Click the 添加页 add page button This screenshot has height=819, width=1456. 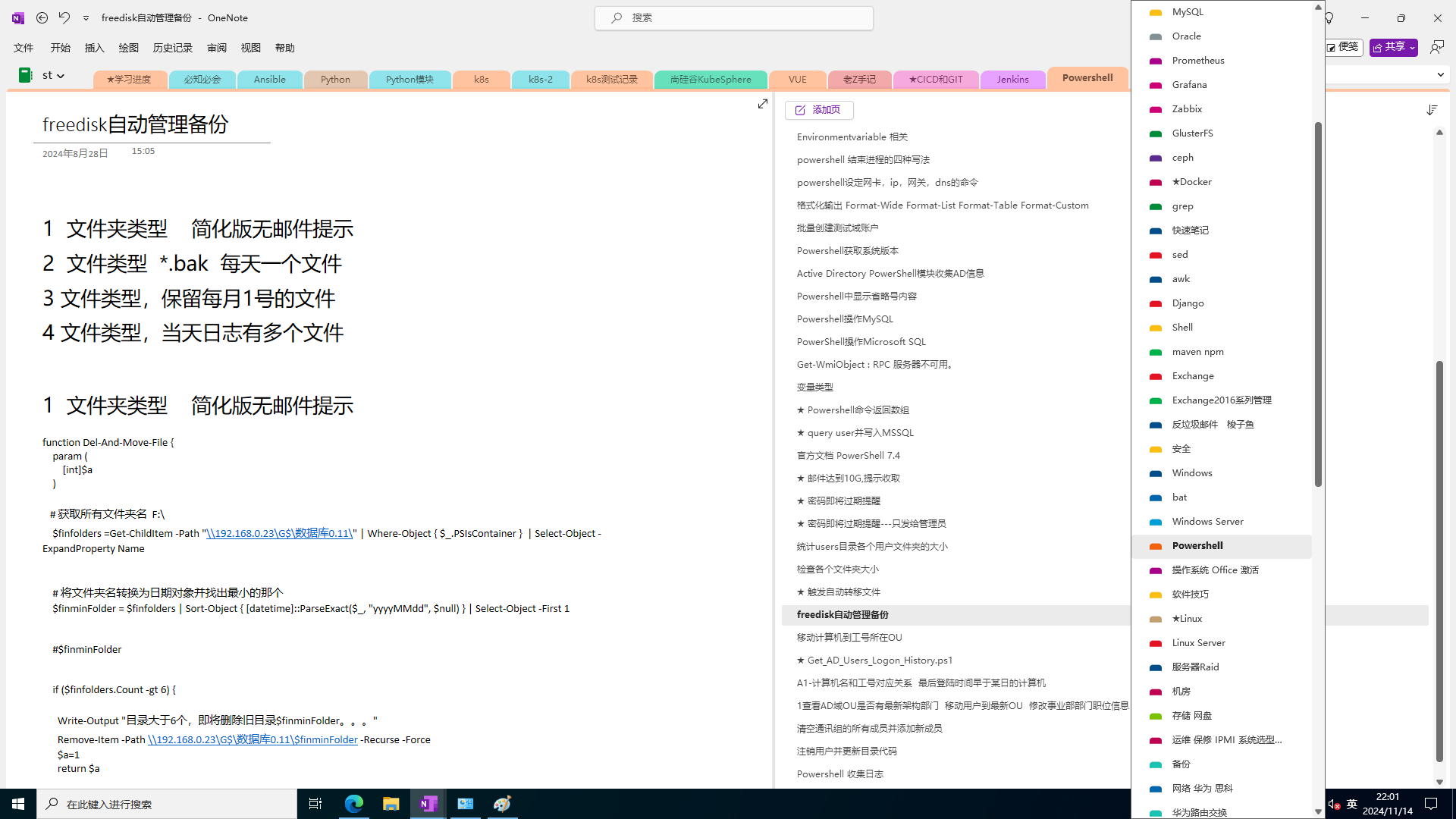818,110
